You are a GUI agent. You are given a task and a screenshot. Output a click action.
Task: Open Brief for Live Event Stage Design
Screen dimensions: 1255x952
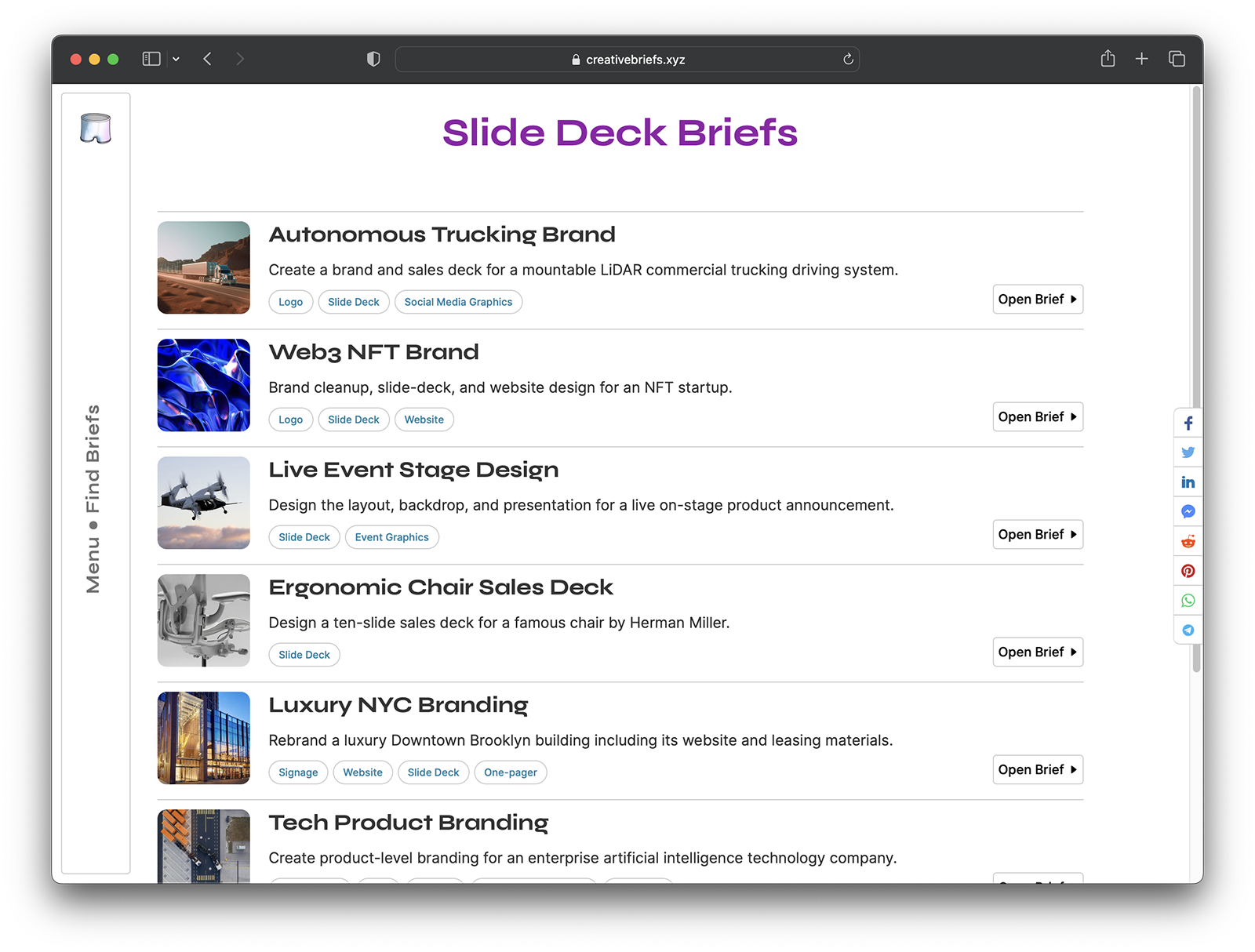tap(1038, 534)
